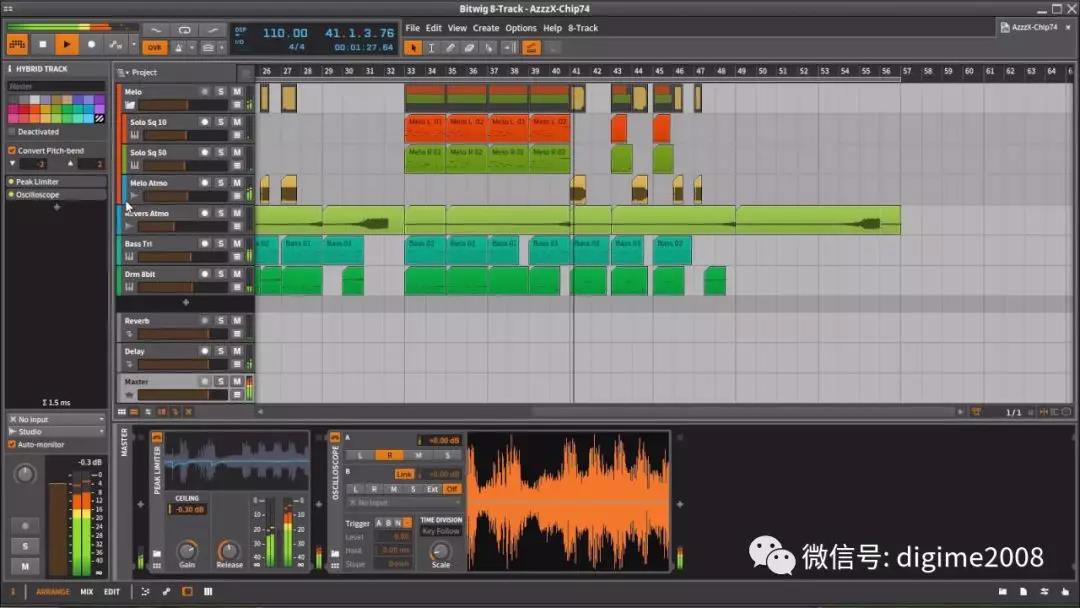The image size is (1080, 608).
Task: Select the Eraser tool
Action: tap(469, 48)
